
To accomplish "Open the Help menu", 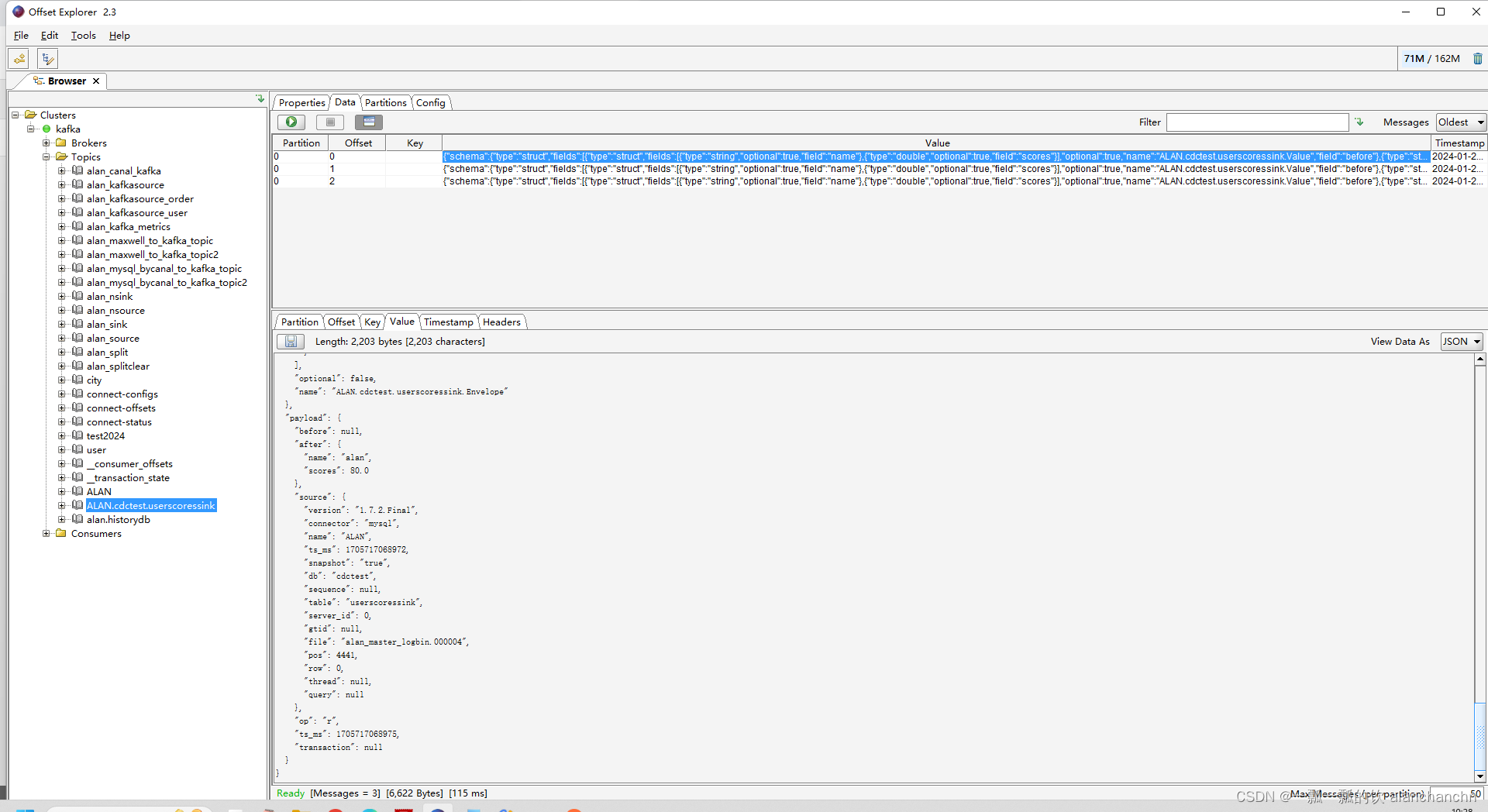I will 119,36.
